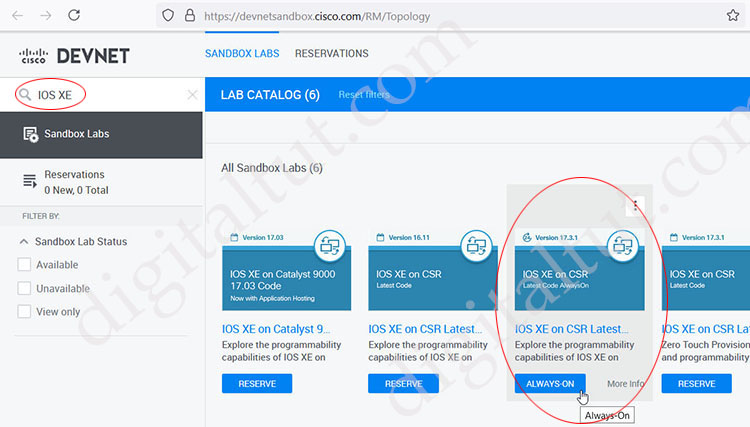Tick the Available status checkbox

[x=24, y=264]
